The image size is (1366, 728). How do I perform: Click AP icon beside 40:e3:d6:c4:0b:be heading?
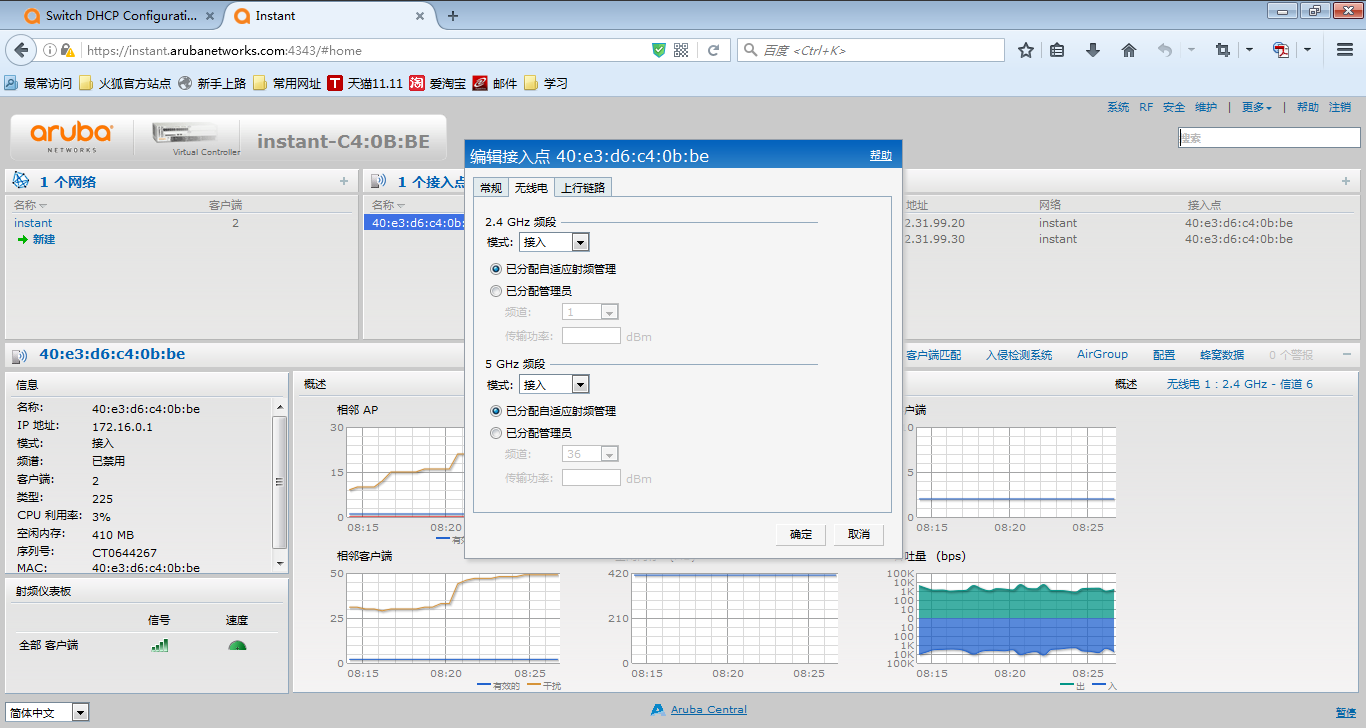point(20,355)
